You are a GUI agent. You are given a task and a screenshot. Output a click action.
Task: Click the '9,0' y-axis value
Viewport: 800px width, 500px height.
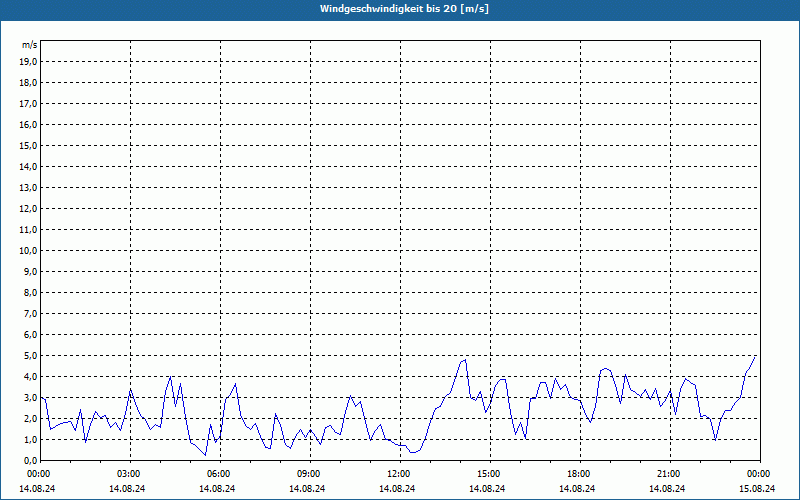[30, 271]
